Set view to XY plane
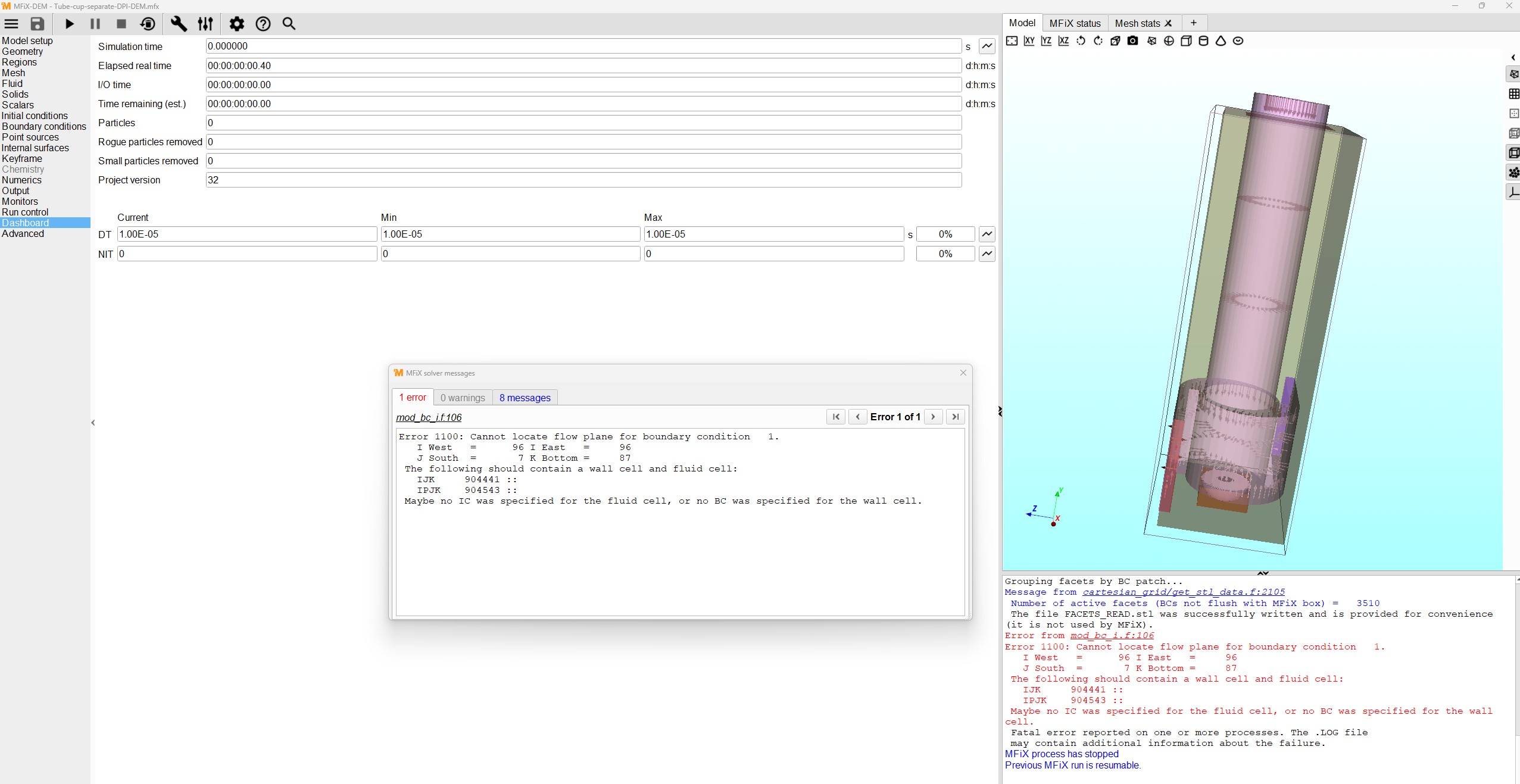 1029,41
